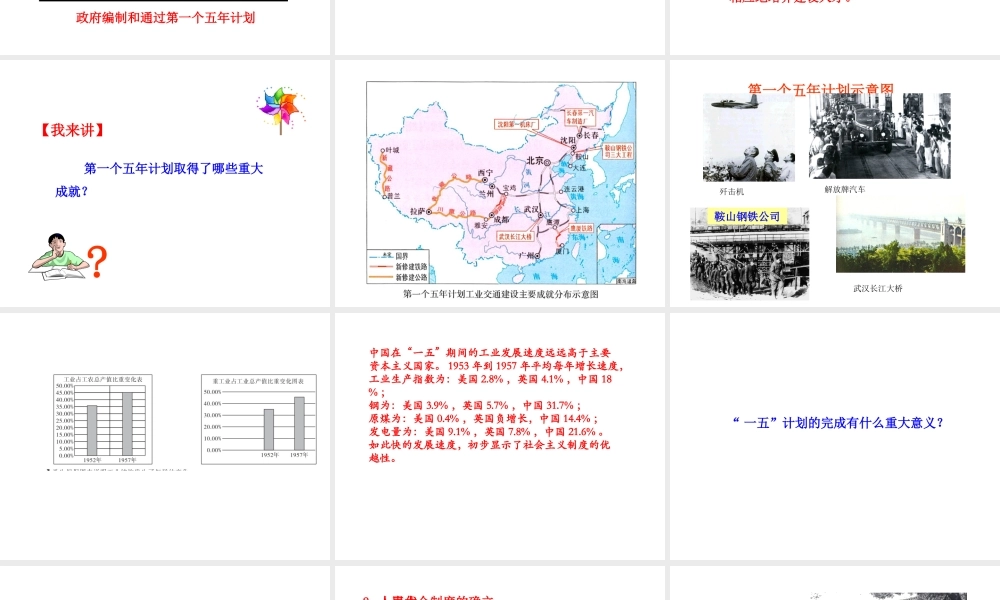Click the line 发电量为：美国9.1%
Viewport: 1000px width, 600px height.
point(486,432)
